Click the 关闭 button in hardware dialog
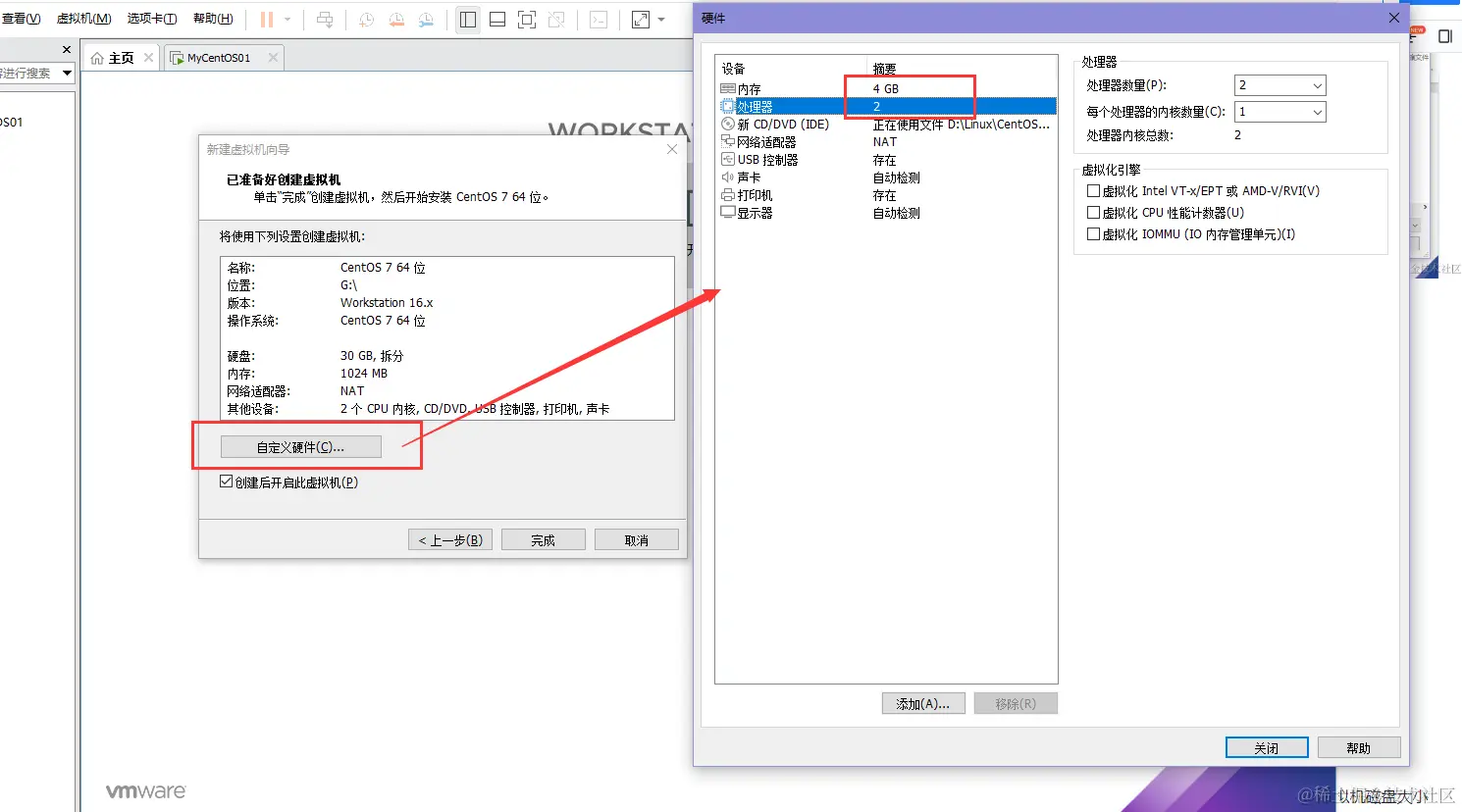 click(x=1267, y=747)
